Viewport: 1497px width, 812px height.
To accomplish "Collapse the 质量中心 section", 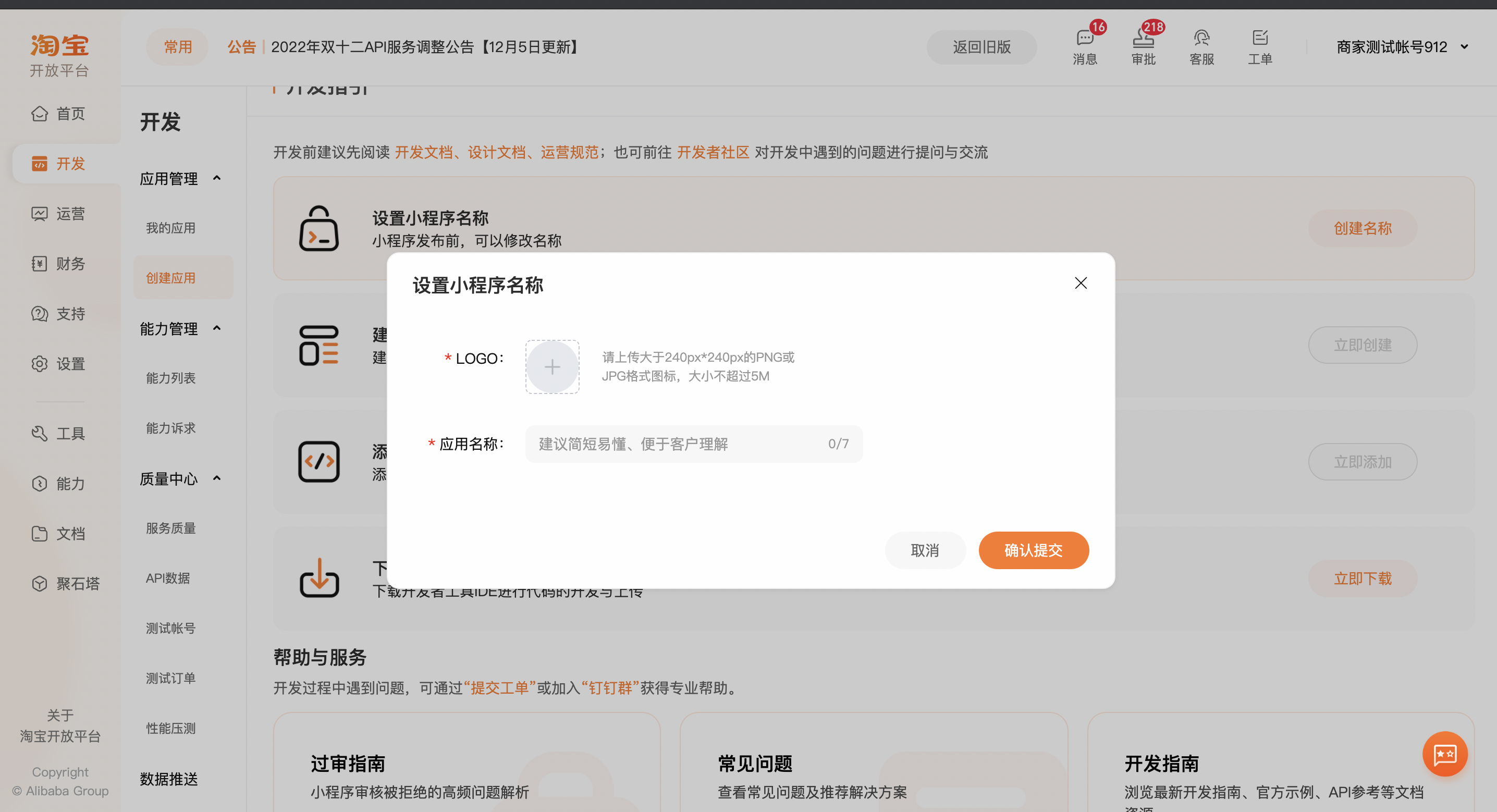I will point(217,478).
